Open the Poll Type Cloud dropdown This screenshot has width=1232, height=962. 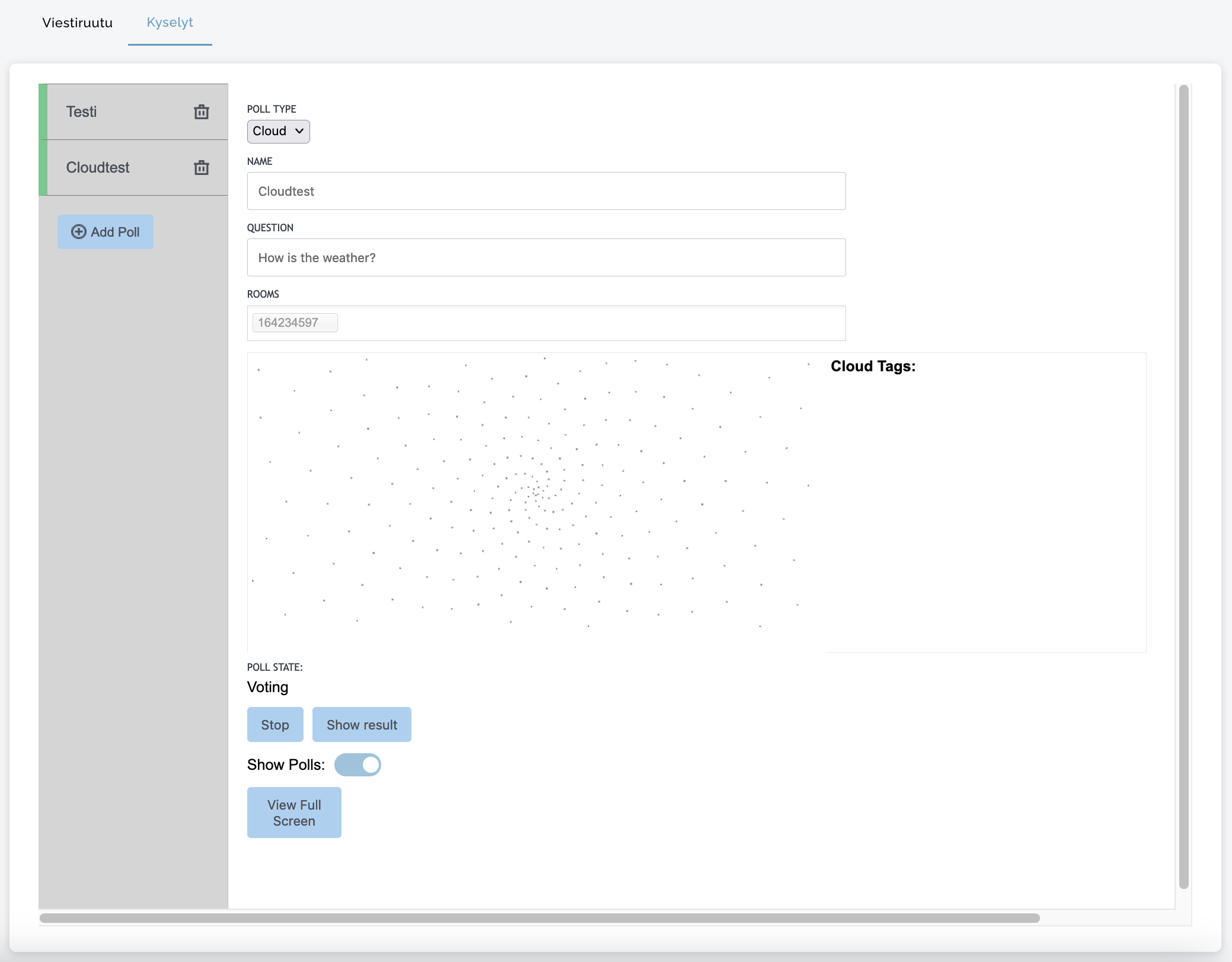(x=278, y=131)
